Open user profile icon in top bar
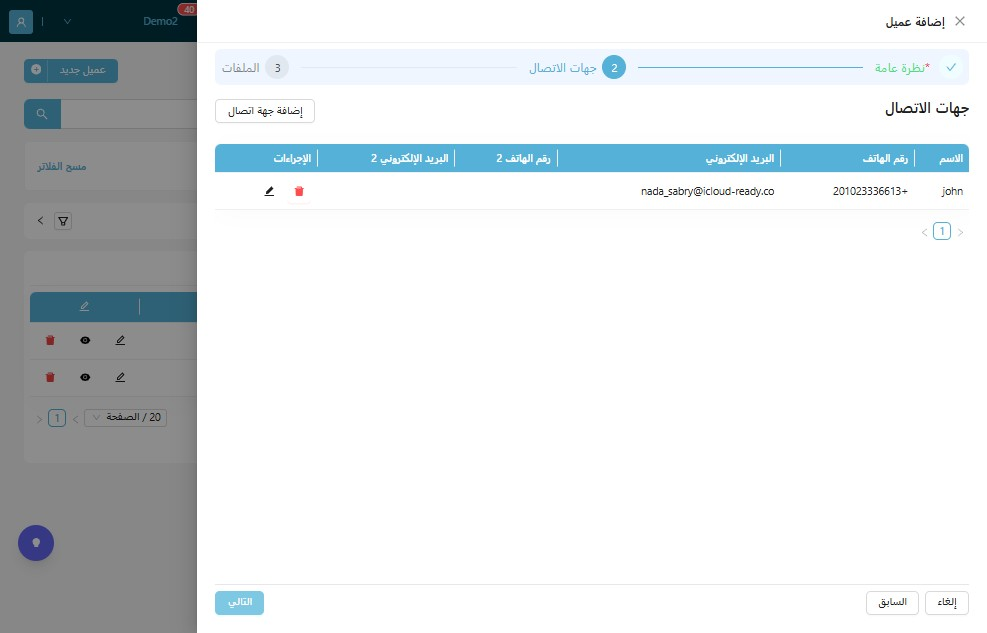This screenshot has height=633, width=987. coord(21,22)
